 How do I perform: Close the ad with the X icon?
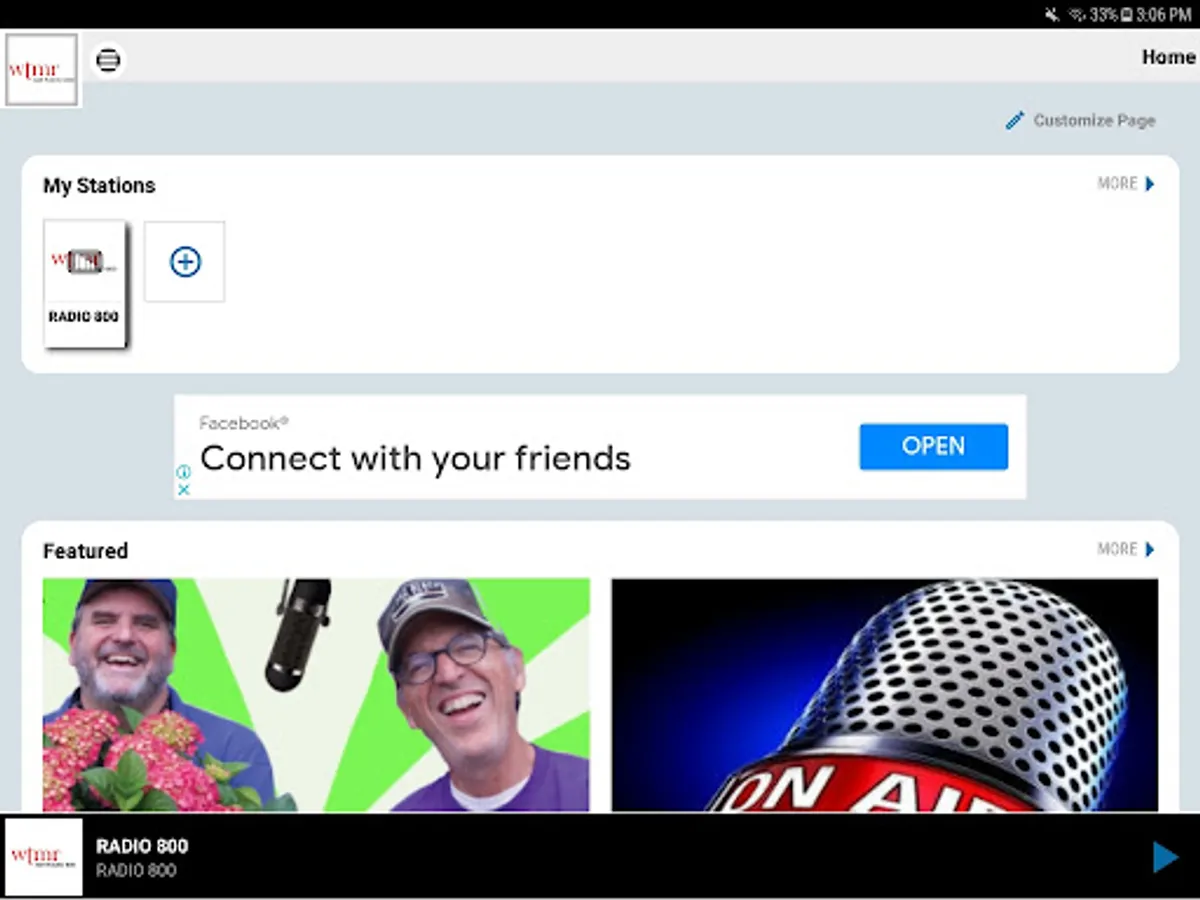tap(184, 490)
